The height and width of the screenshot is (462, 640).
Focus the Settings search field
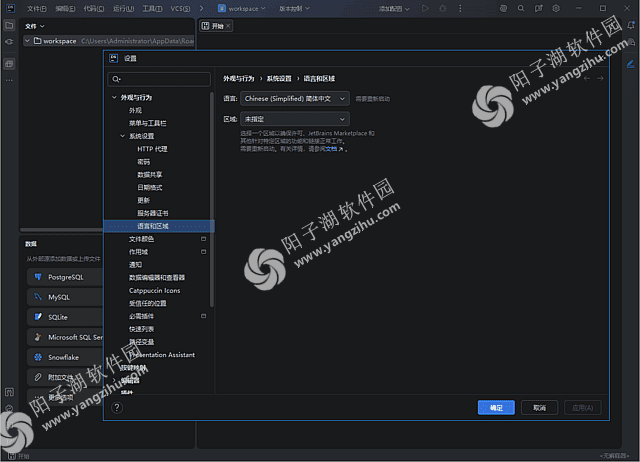click(x=159, y=79)
